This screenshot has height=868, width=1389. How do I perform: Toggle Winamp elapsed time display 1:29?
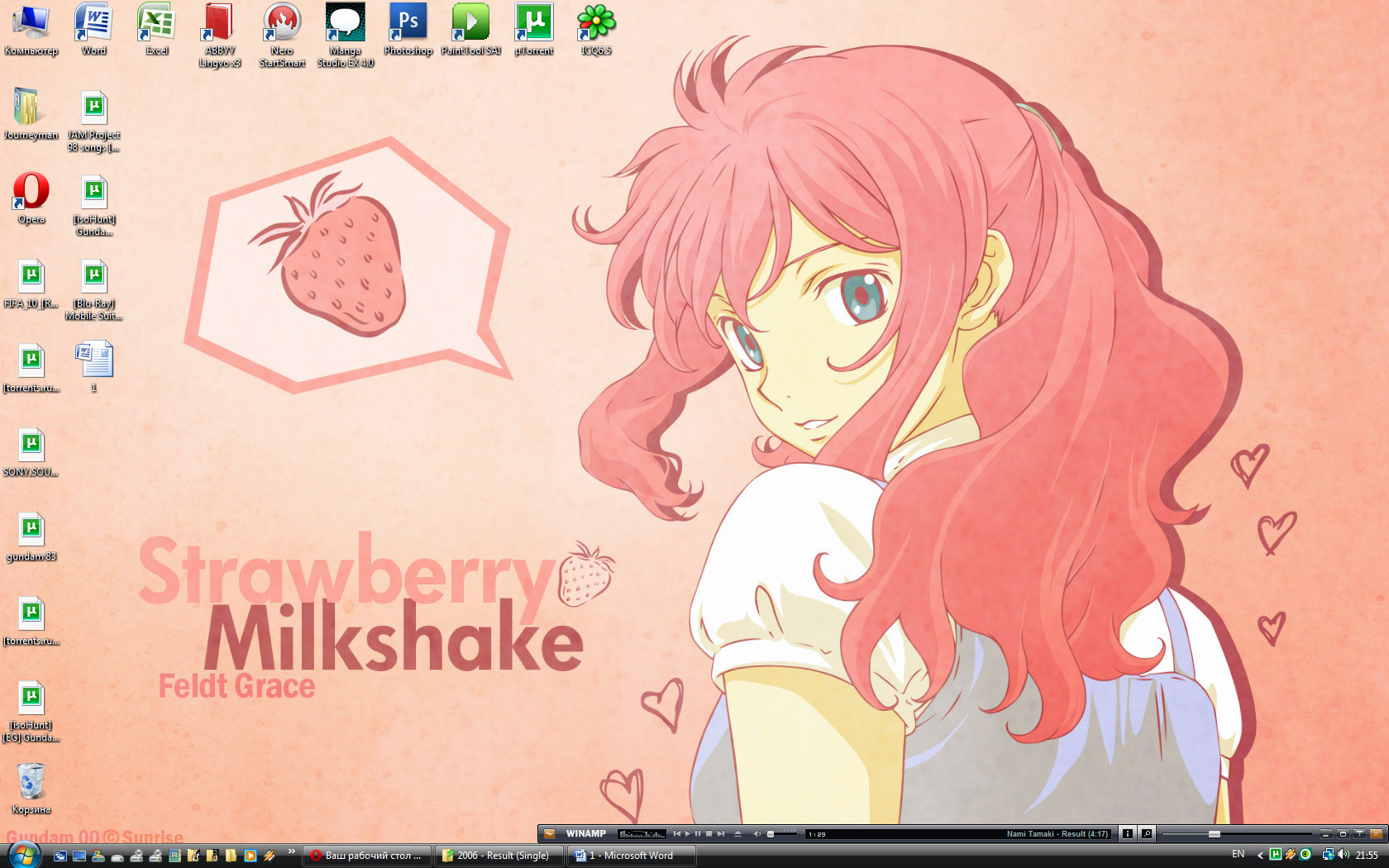pos(817,834)
